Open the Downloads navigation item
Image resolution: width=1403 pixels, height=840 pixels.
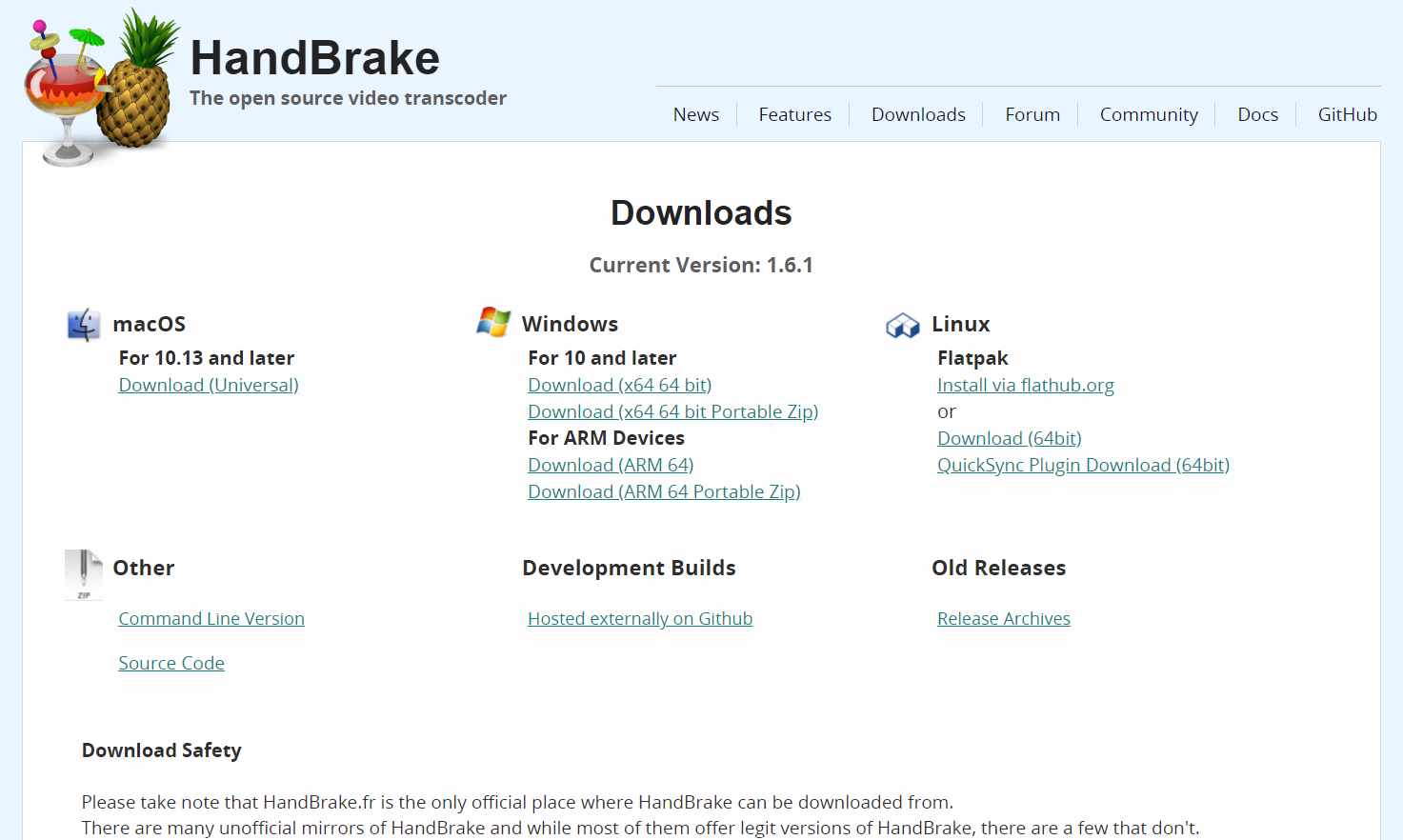(918, 114)
